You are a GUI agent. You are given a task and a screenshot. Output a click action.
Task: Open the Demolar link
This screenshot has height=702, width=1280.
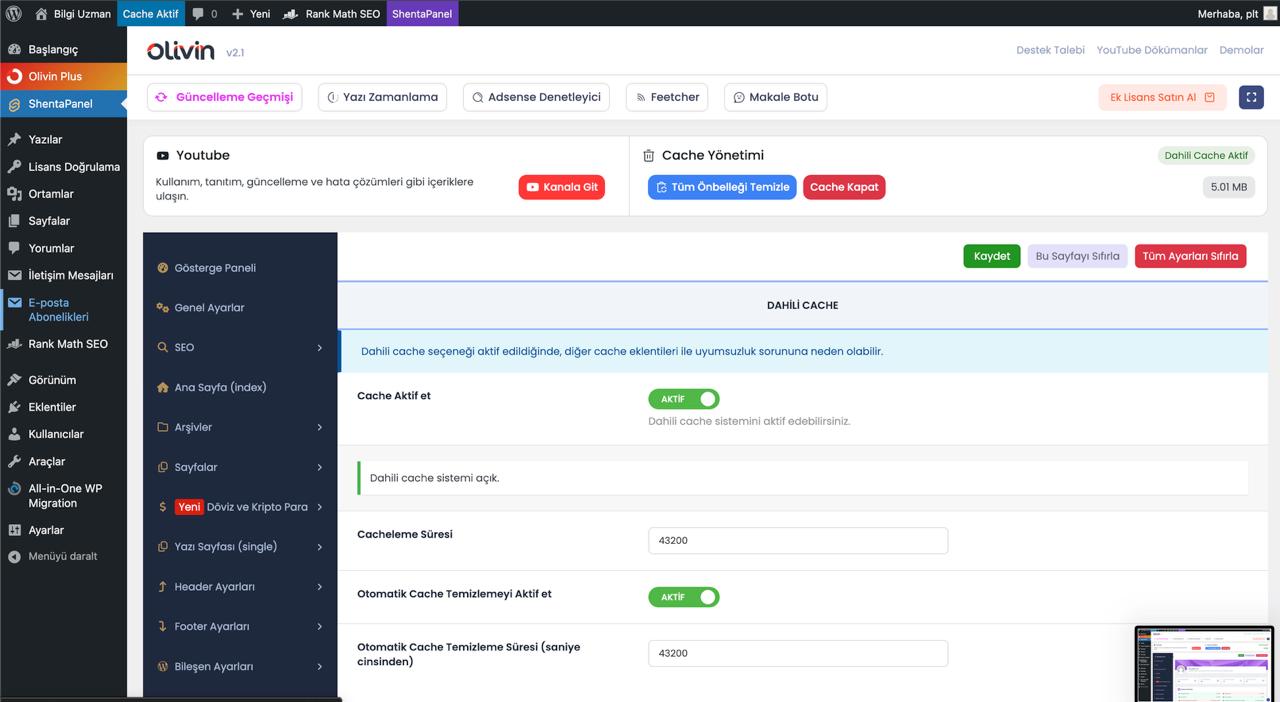(x=1241, y=50)
